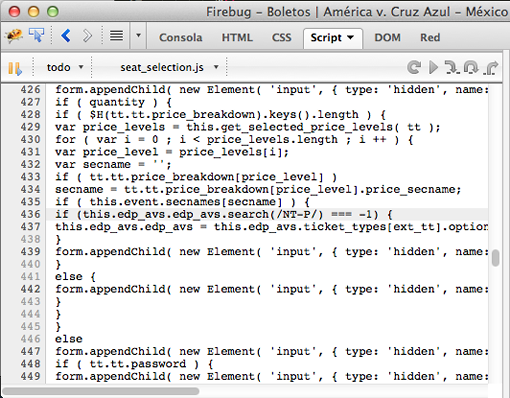The width and height of the screenshot is (510, 398).
Task: Click the Continue play button
Action: click(x=433, y=67)
